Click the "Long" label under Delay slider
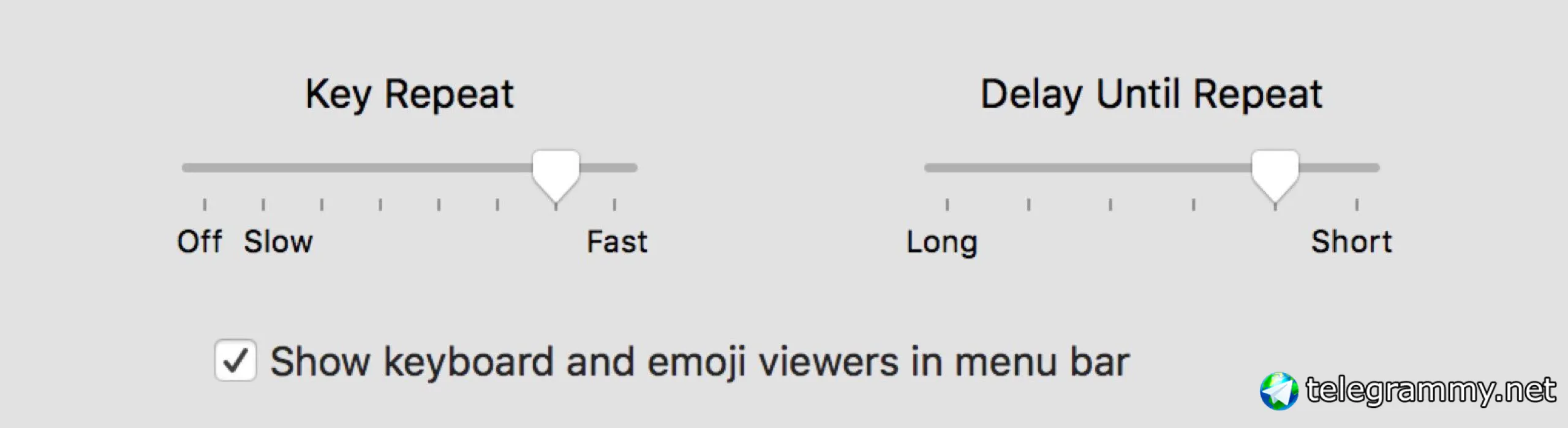Viewport: 1568px width, 428px height. pos(942,241)
